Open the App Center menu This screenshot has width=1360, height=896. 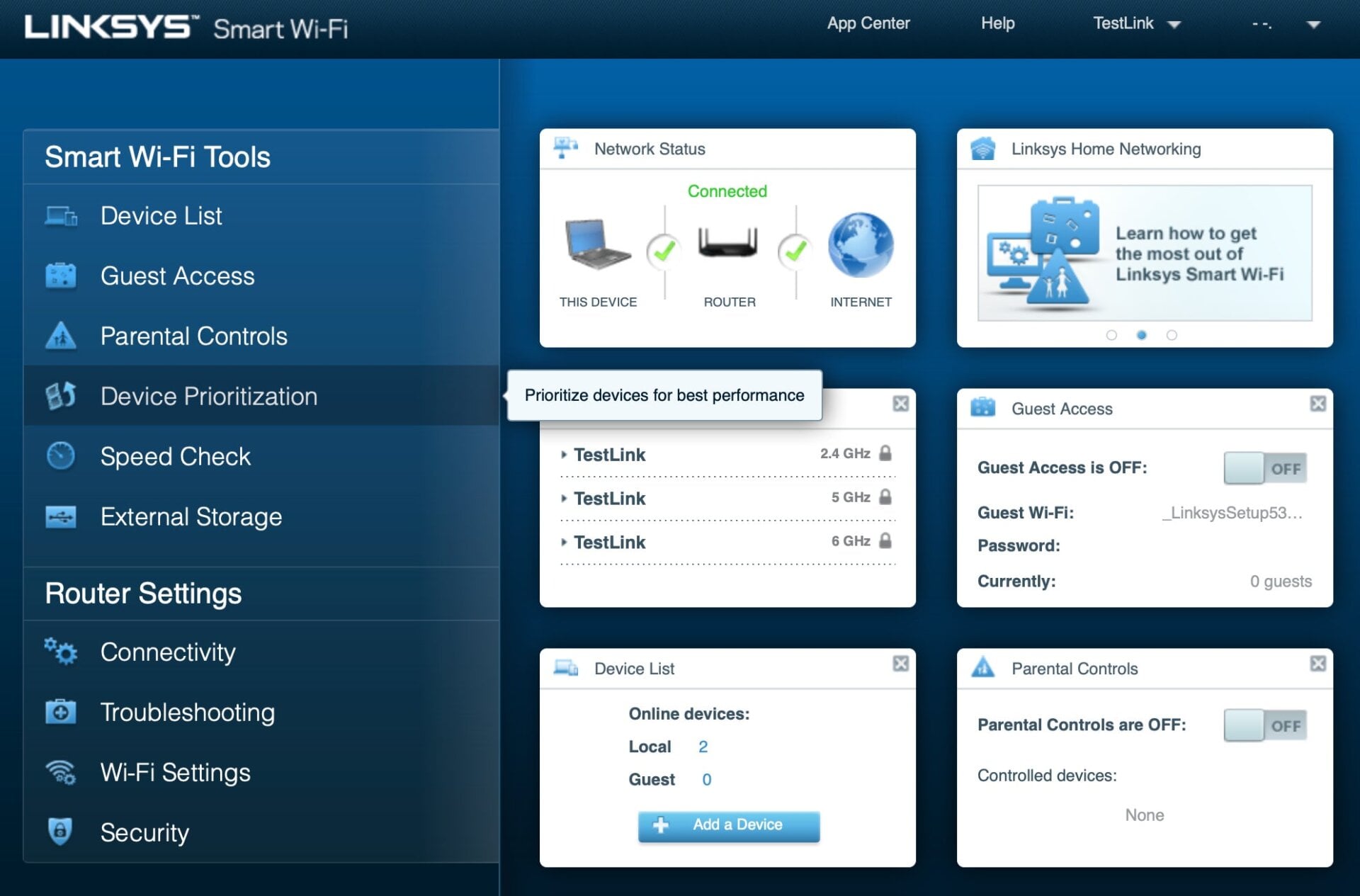pos(868,23)
